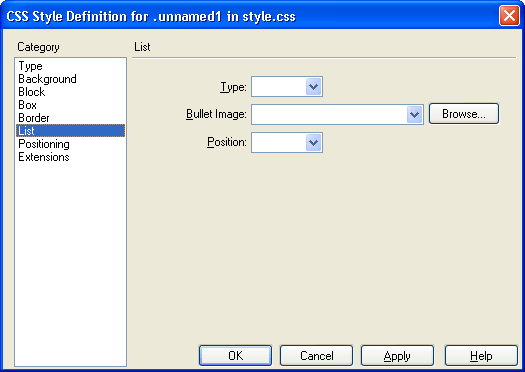
Task: Switch to the Border category
Action: click(x=34, y=118)
